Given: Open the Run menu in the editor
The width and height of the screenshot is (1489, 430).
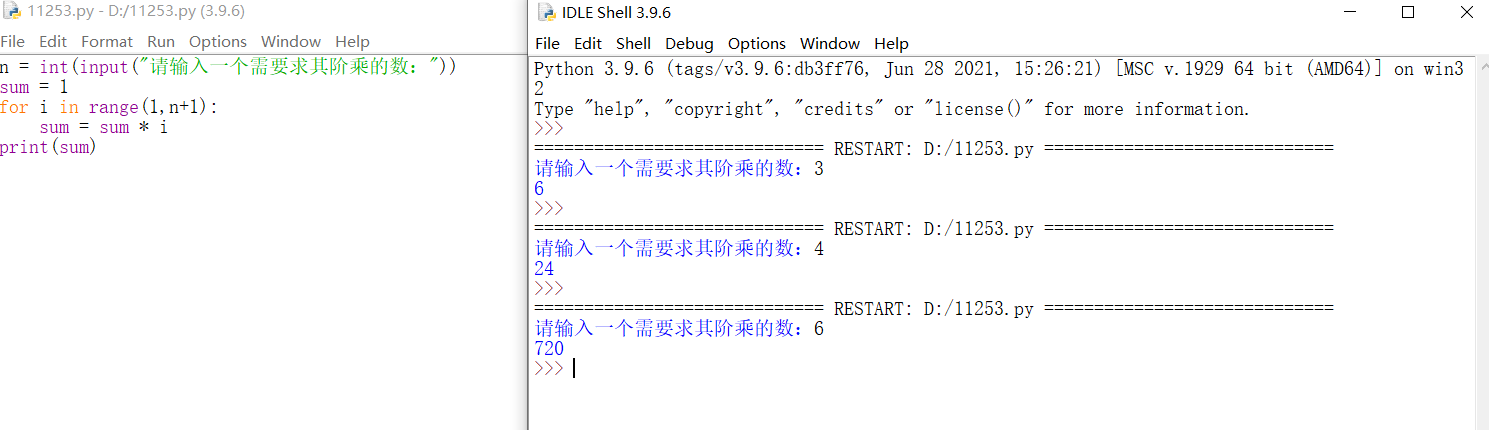Looking at the screenshot, I should tap(161, 42).
